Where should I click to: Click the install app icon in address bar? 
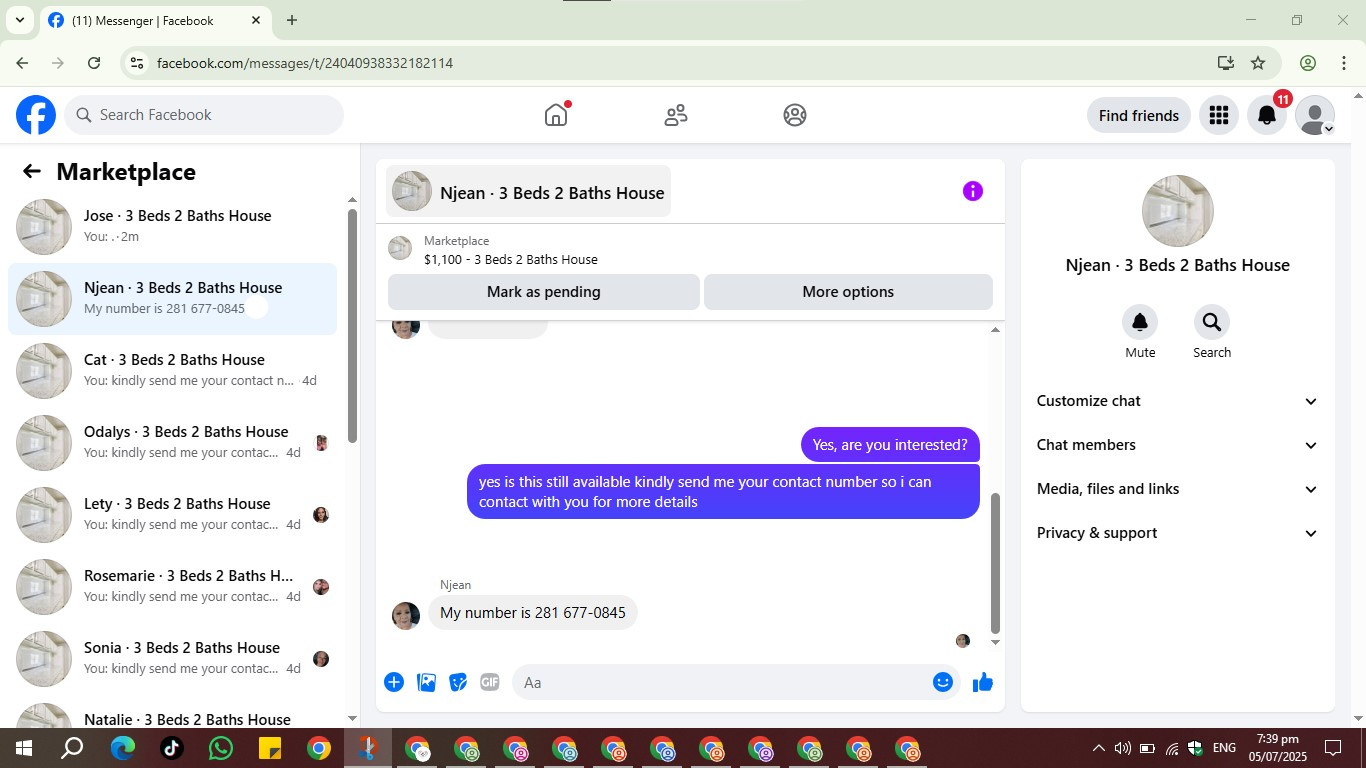(1226, 63)
